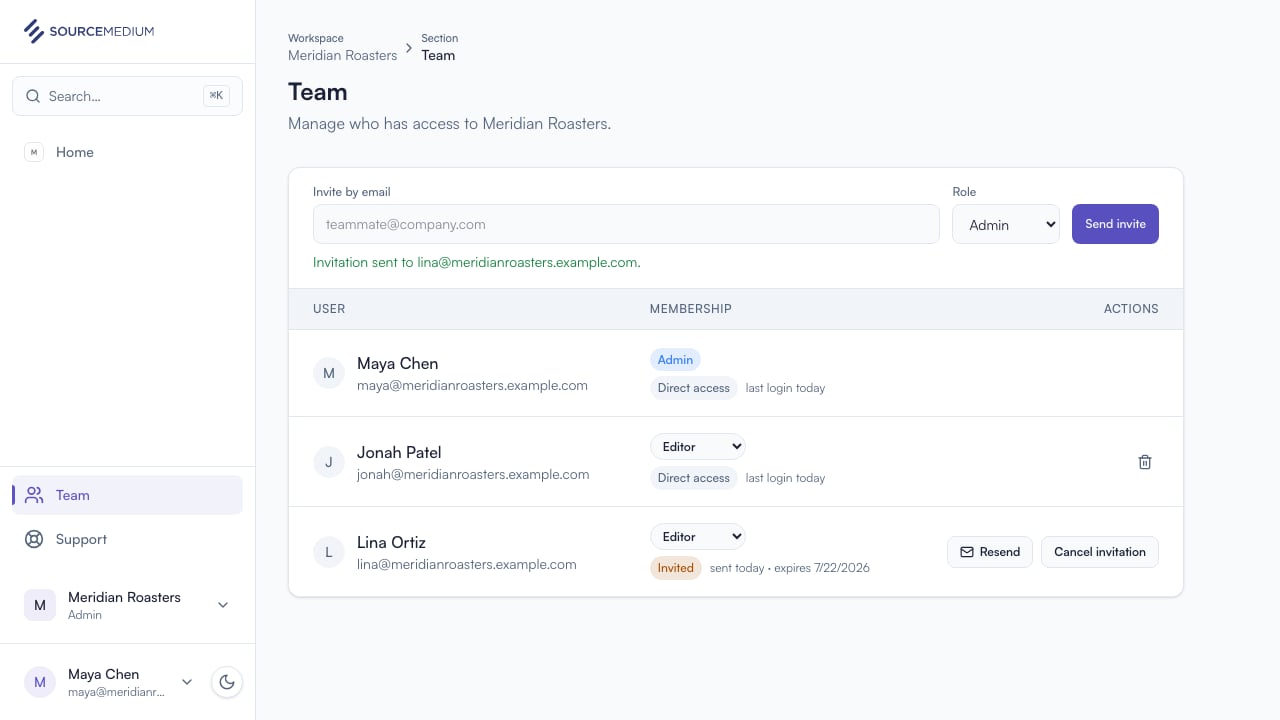Click Maya Chen's avatar in the table
This screenshot has height=720, width=1280.
tap(329, 374)
